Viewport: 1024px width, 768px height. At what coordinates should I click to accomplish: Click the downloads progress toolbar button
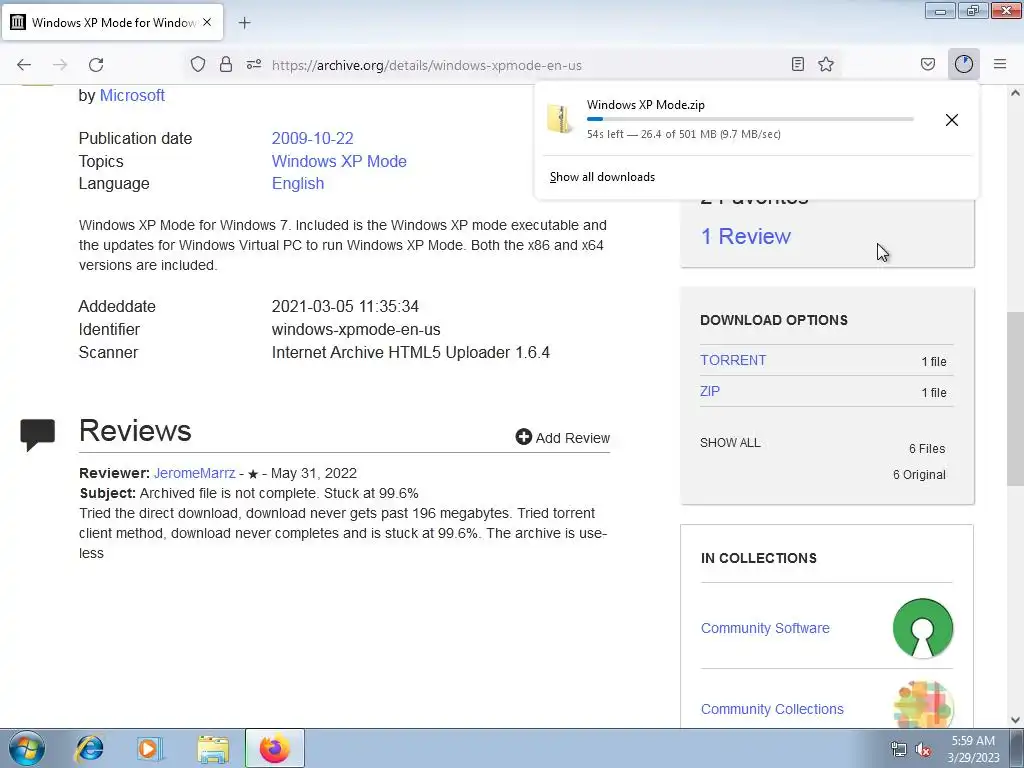click(x=964, y=64)
